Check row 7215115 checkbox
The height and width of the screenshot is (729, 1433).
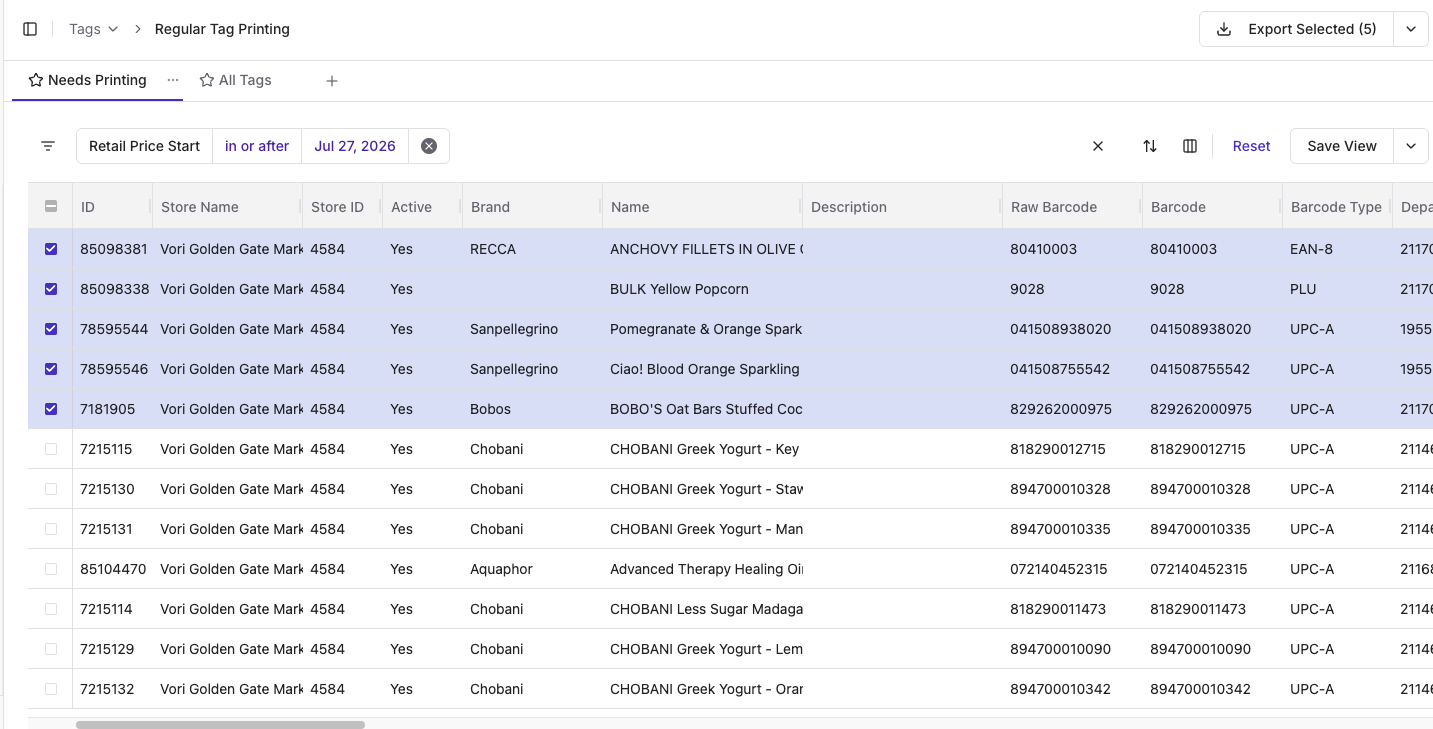[51, 449]
